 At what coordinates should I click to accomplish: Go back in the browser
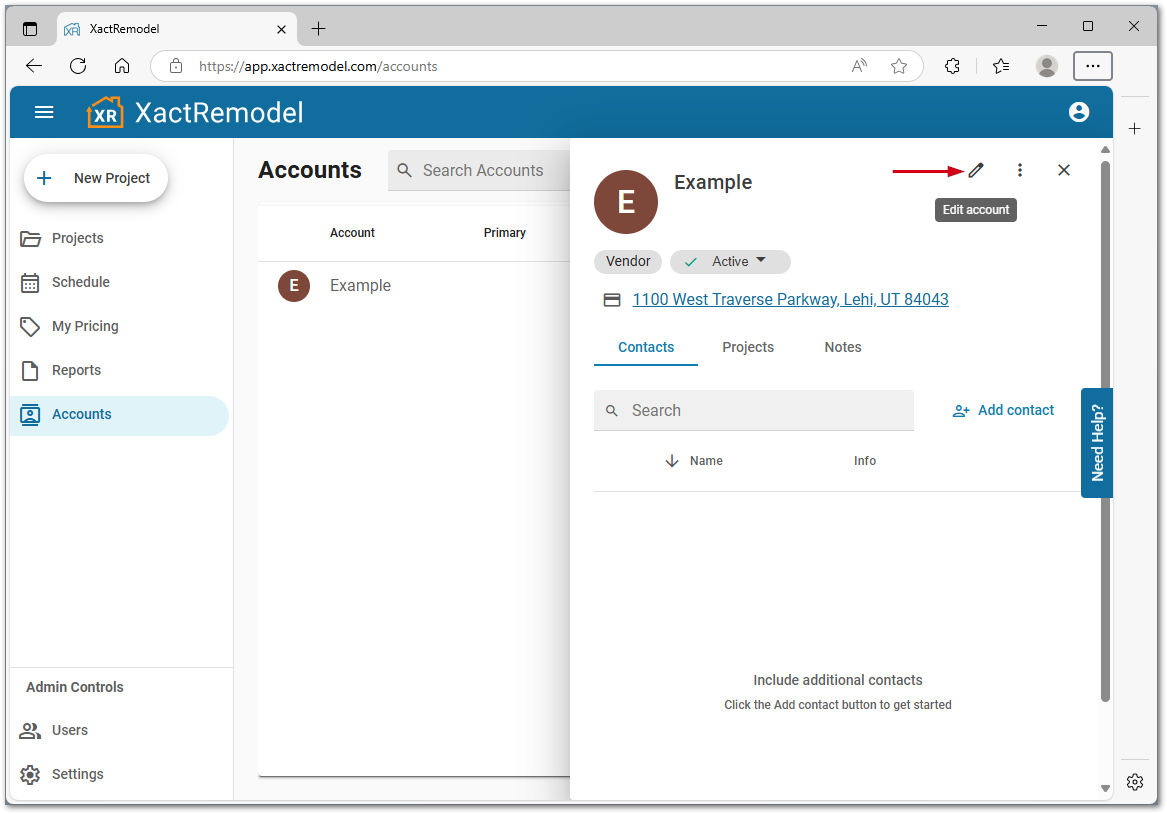[x=34, y=66]
